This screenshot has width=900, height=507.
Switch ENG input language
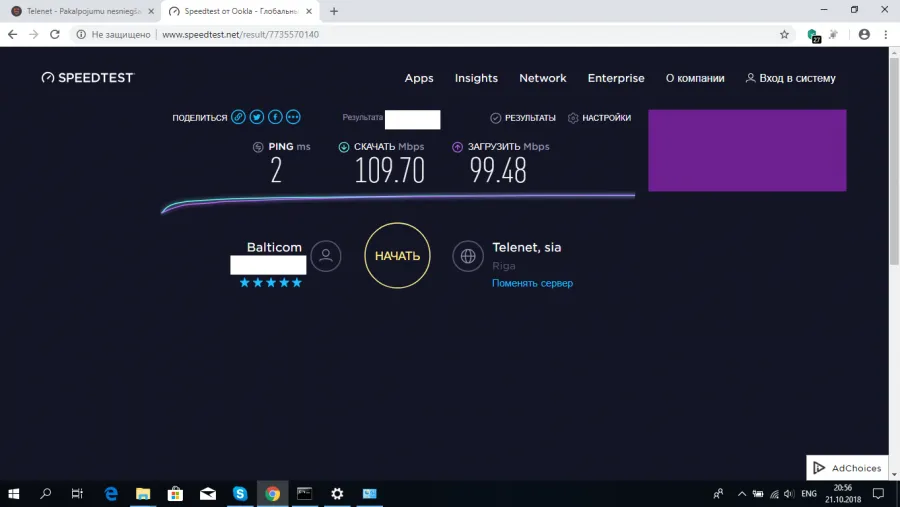click(x=809, y=494)
